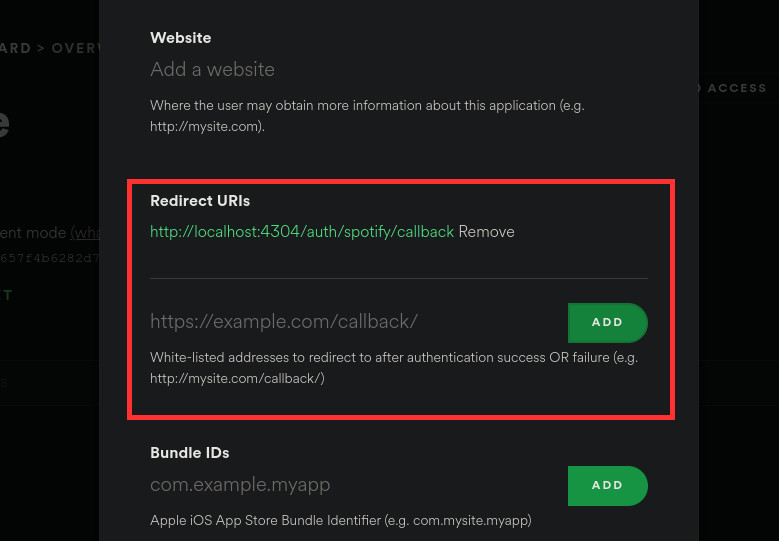
Task: Click the partially hidden client ID string
Action: point(49,257)
